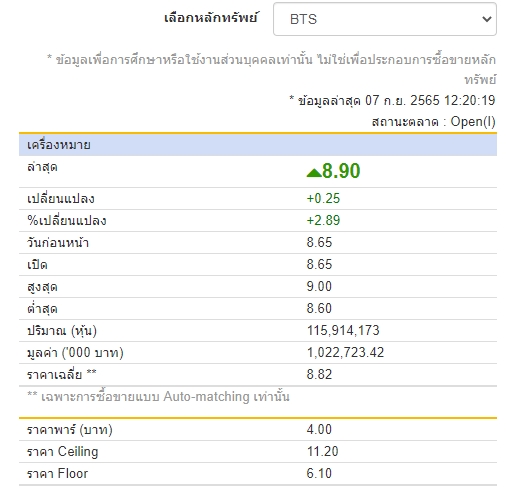
Task: Click the volume value 115,914,173
Action: 343,330
